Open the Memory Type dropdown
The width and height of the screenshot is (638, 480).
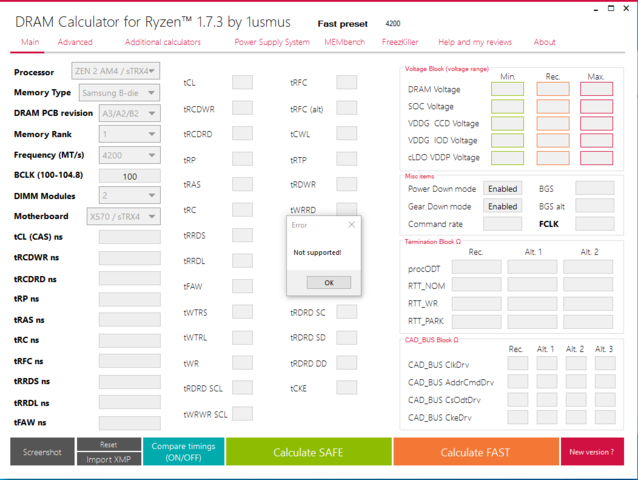(x=119, y=93)
